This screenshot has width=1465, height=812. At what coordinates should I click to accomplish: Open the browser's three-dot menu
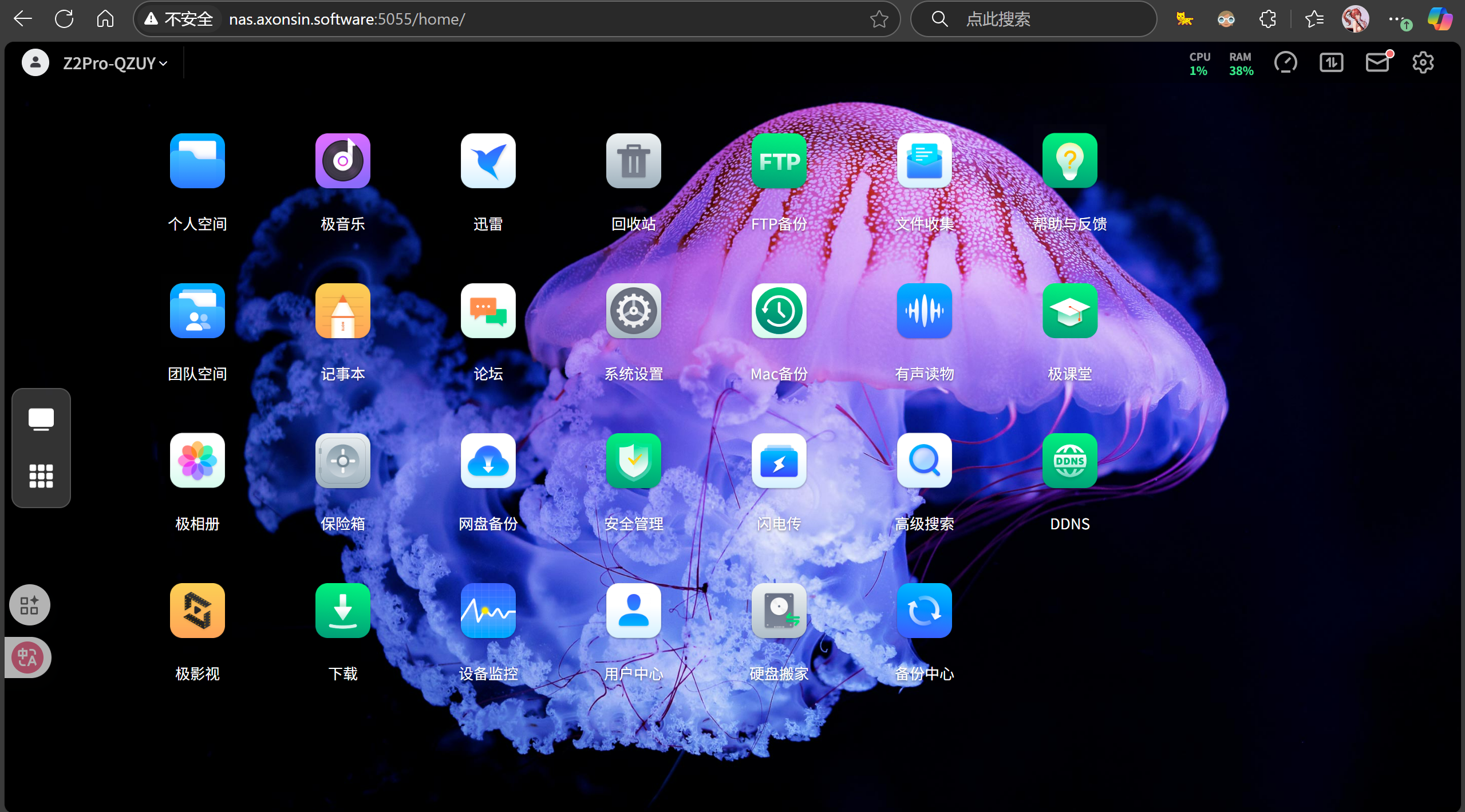pos(1396,19)
